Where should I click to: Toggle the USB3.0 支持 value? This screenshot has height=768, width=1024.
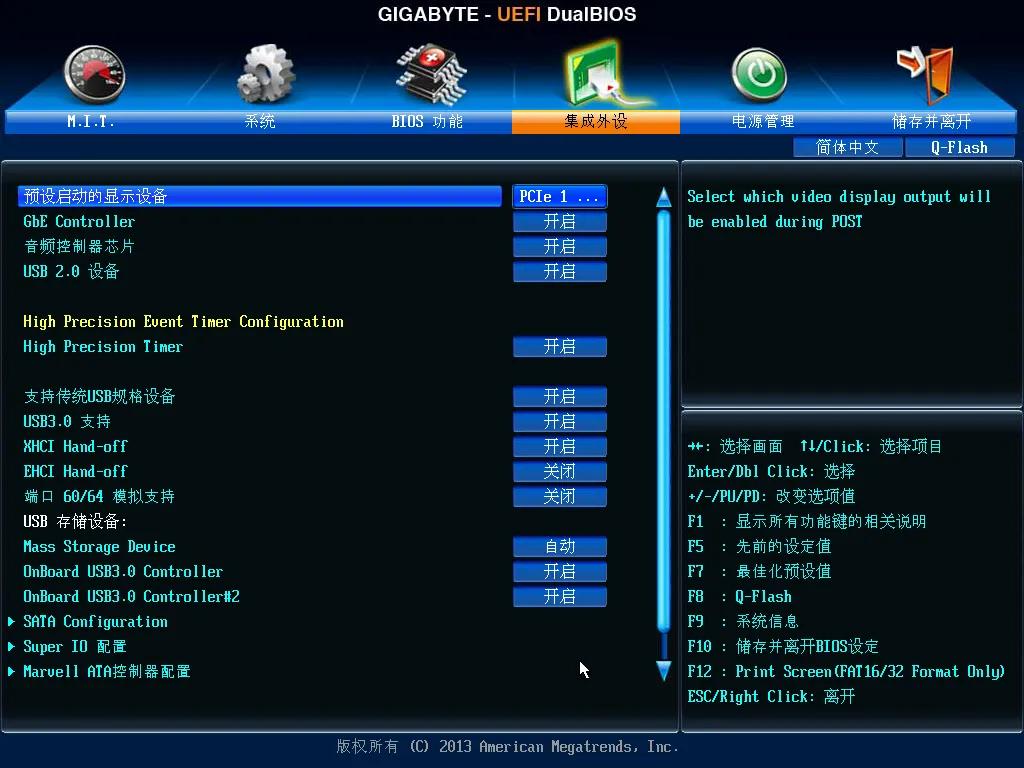[x=560, y=421]
